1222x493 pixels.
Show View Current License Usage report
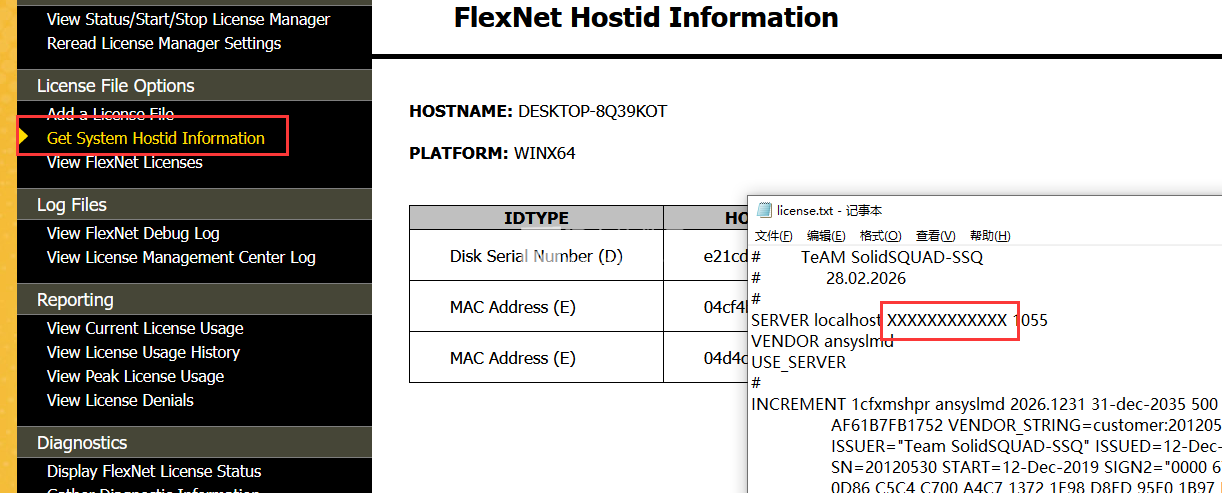(145, 328)
